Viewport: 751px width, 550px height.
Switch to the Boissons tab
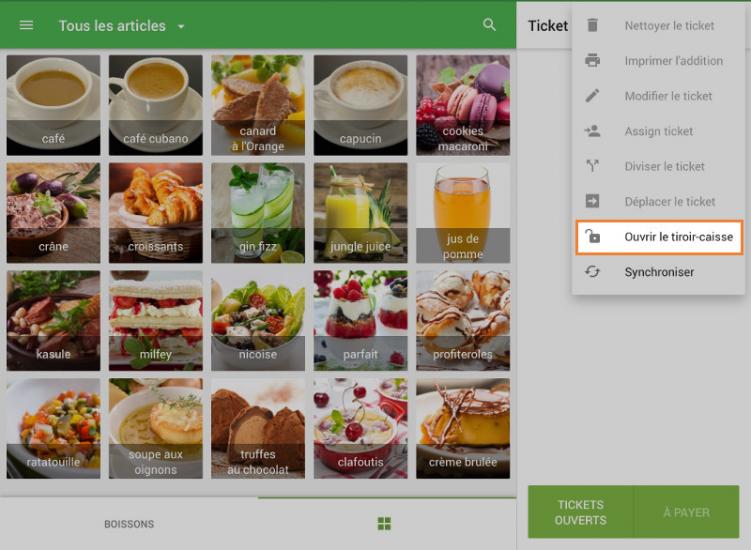(x=129, y=524)
